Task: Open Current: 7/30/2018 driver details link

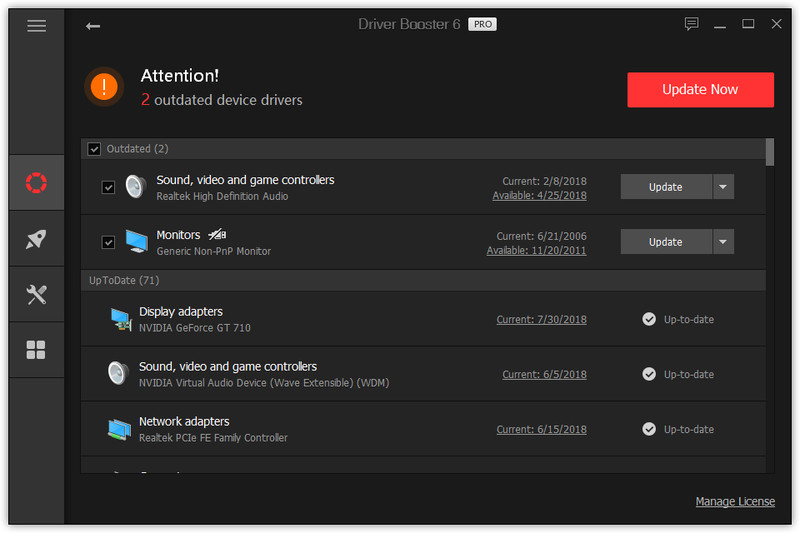Action: [541, 319]
